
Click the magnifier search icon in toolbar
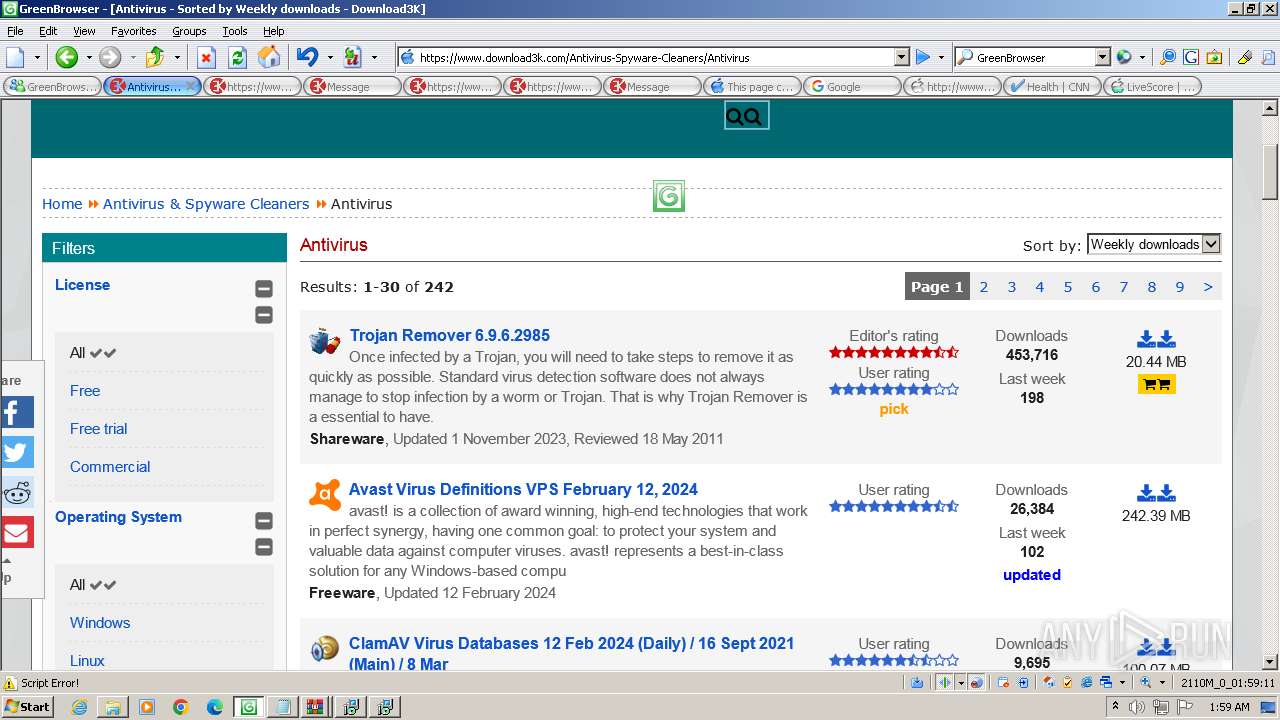click(1167, 57)
